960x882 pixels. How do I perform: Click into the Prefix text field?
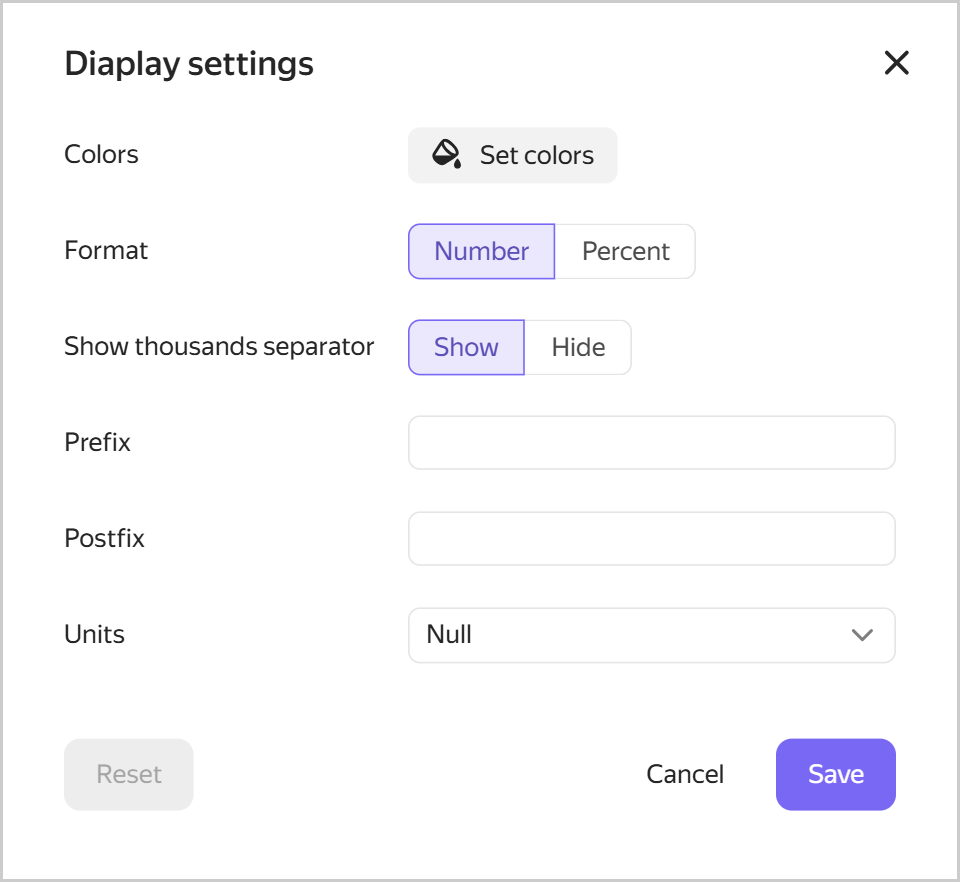(651, 442)
